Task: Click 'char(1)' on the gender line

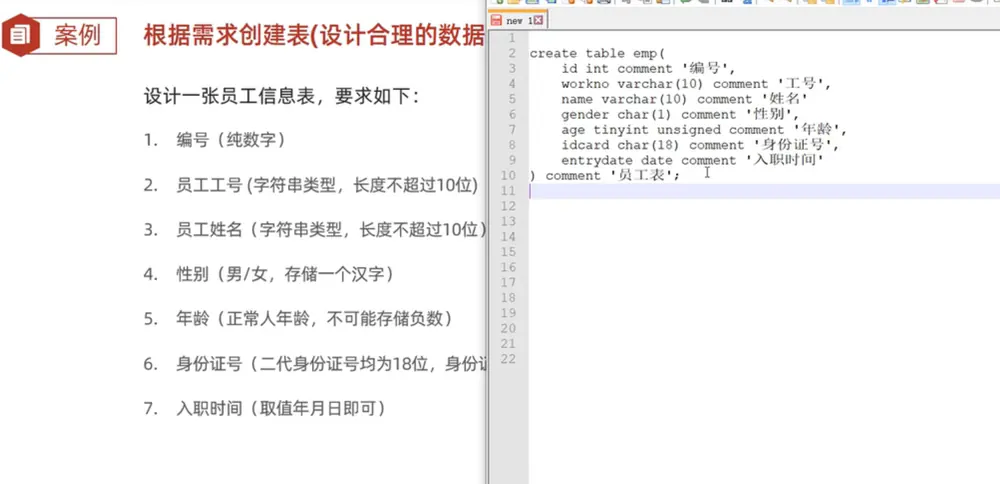Action: pos(645,115)
